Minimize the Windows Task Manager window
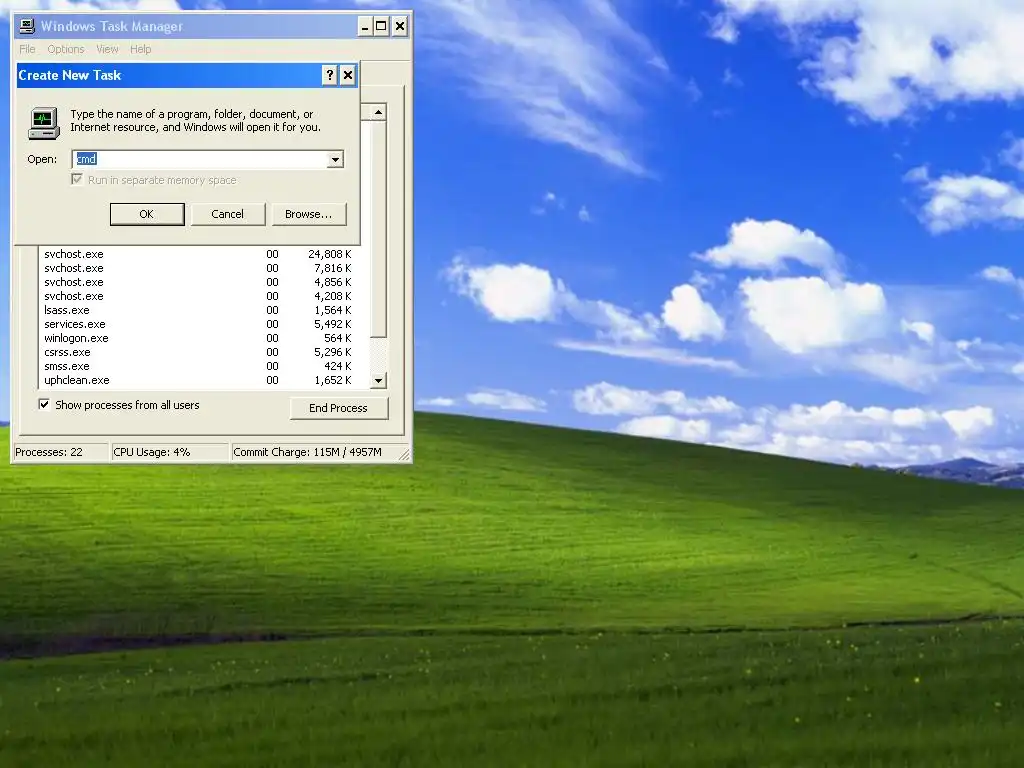 click(x=364, y=27)
